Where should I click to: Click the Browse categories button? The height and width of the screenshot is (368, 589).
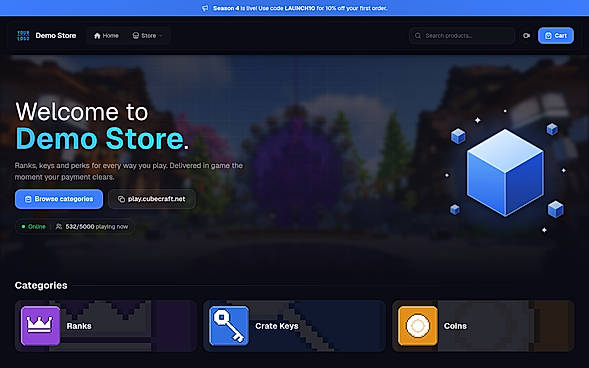point(59,199)
